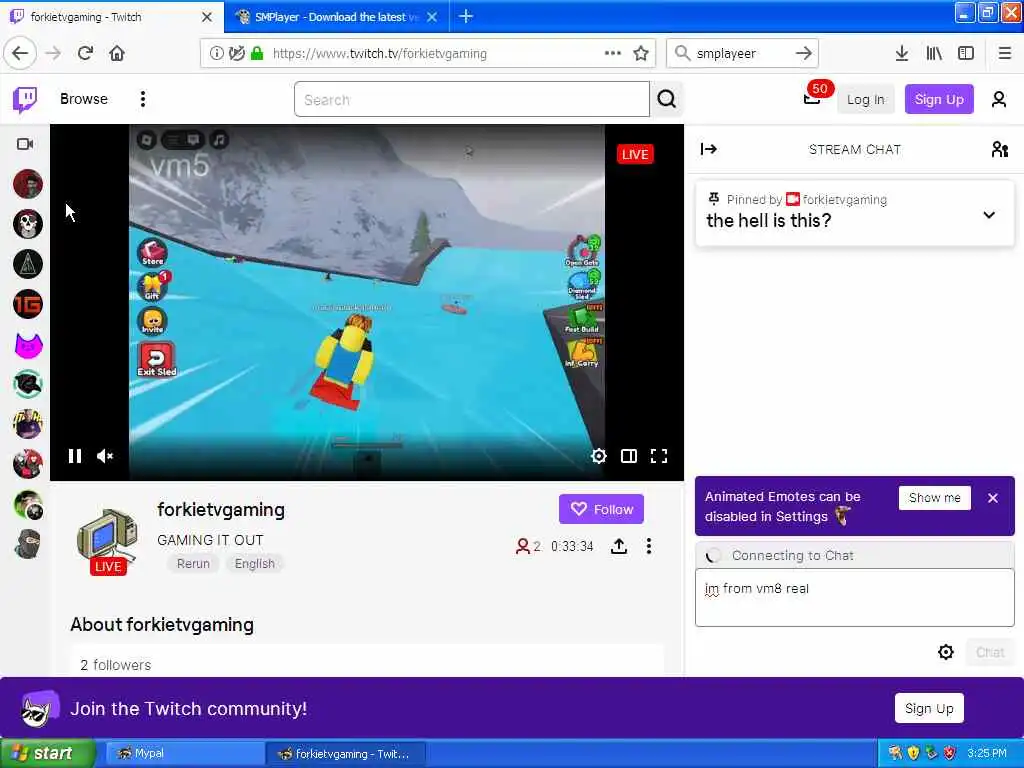Click the red LIVE badge on the video
The height and width of the screenshot is (768, 1024).
635,154
